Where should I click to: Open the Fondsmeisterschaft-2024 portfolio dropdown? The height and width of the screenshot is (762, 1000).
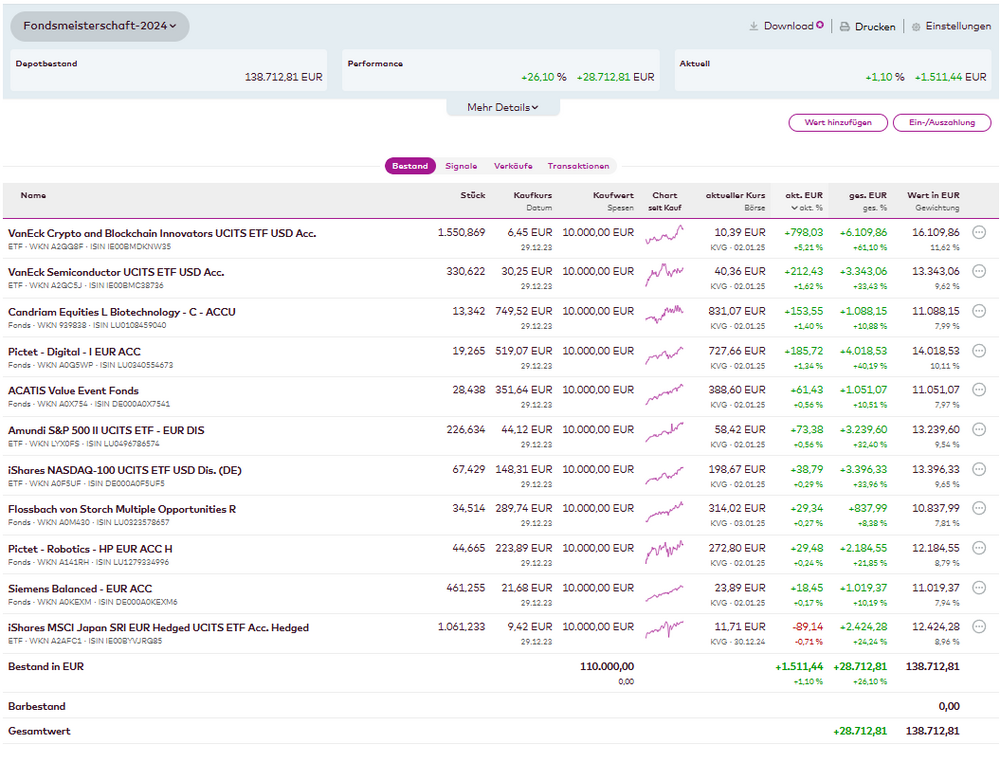pyautogui.click(x=100, y=26)
